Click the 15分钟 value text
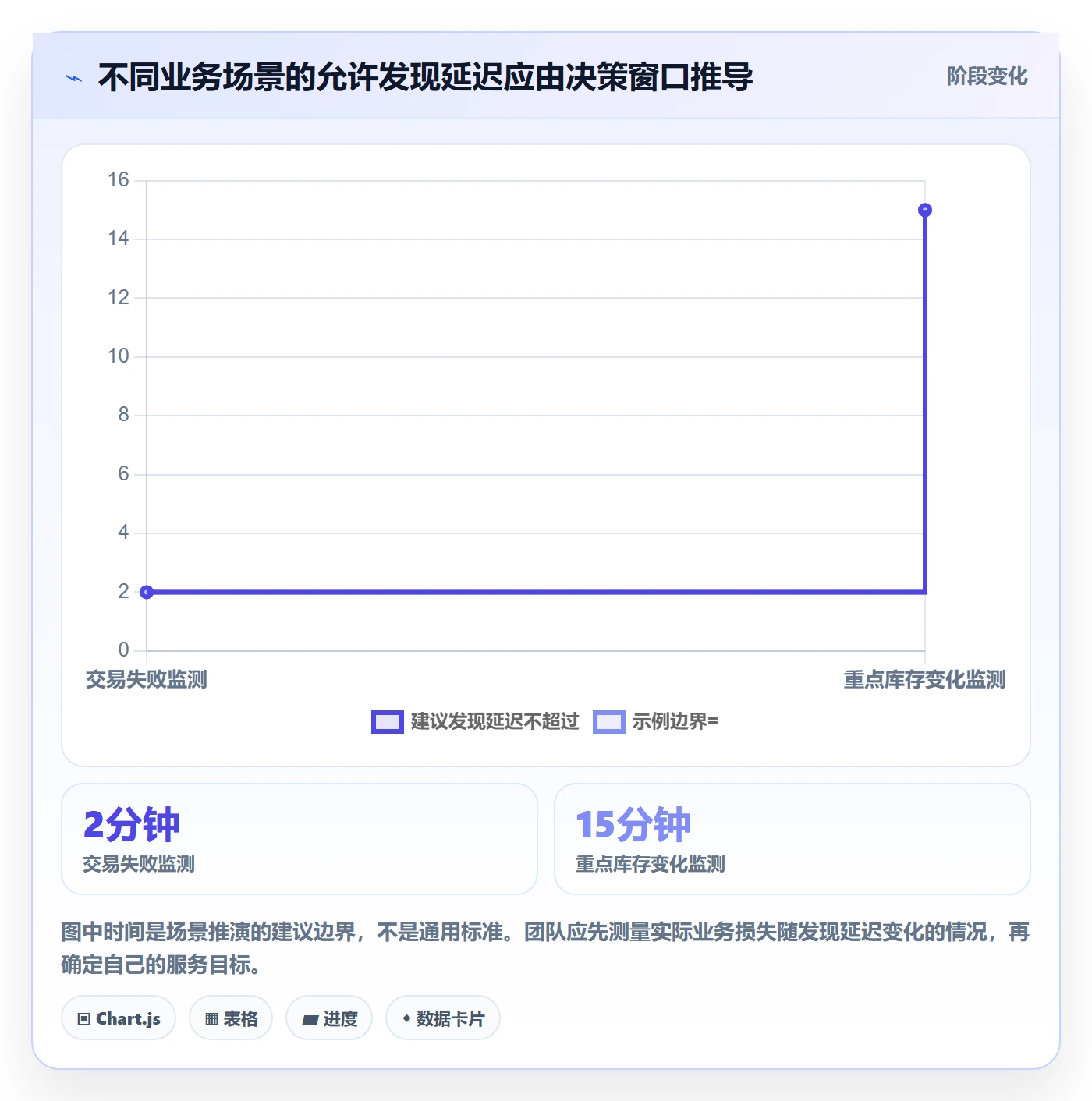Screen dimensions: 1092x1101 click(x=633, y=825)
